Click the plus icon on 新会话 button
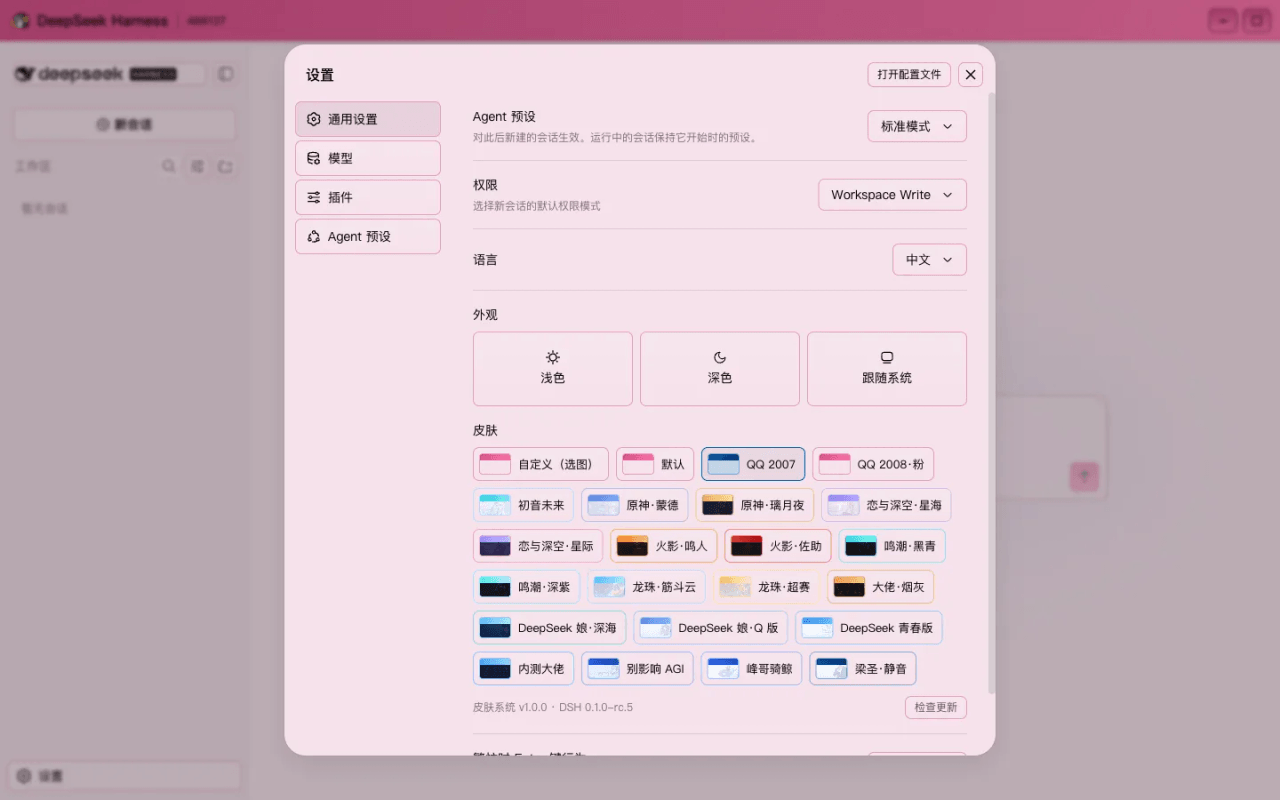Image resolution: width=1280 pixels, height=800 pixels. (102, 125)
